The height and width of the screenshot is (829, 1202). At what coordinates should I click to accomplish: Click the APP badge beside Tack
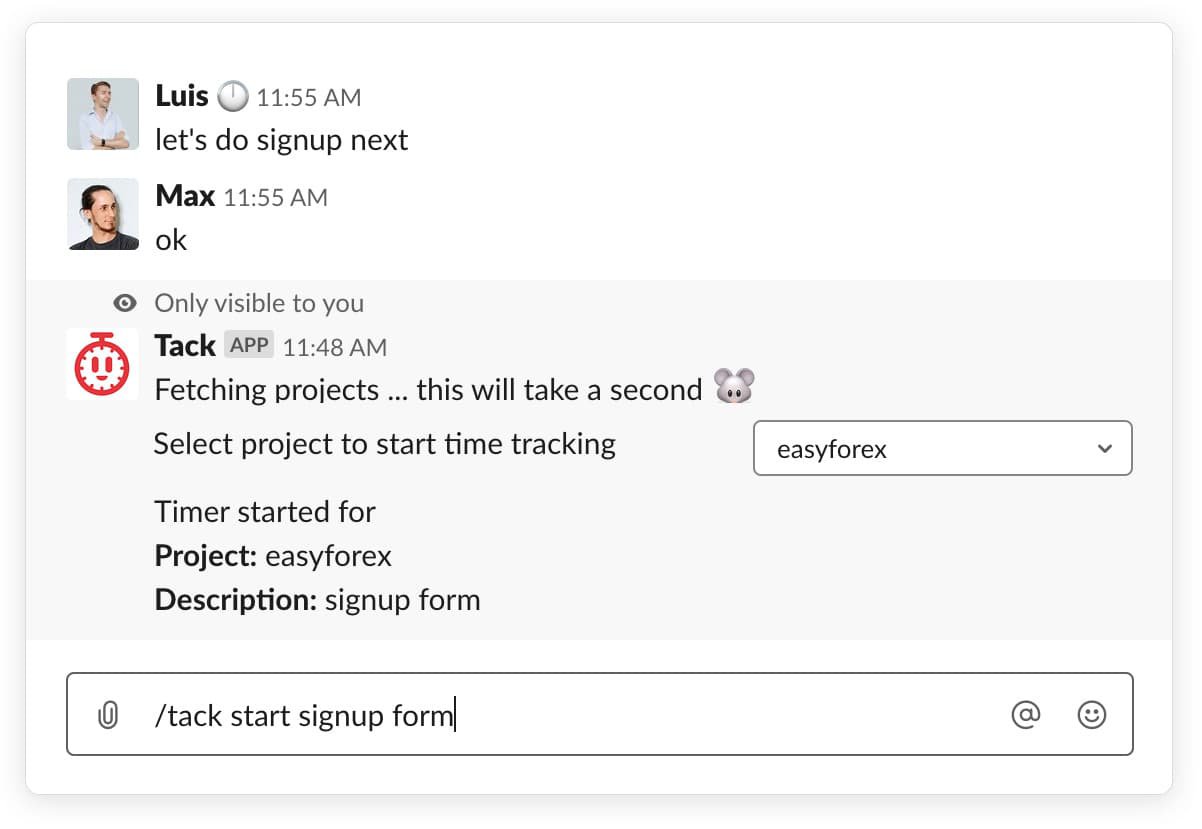[249, 345]
